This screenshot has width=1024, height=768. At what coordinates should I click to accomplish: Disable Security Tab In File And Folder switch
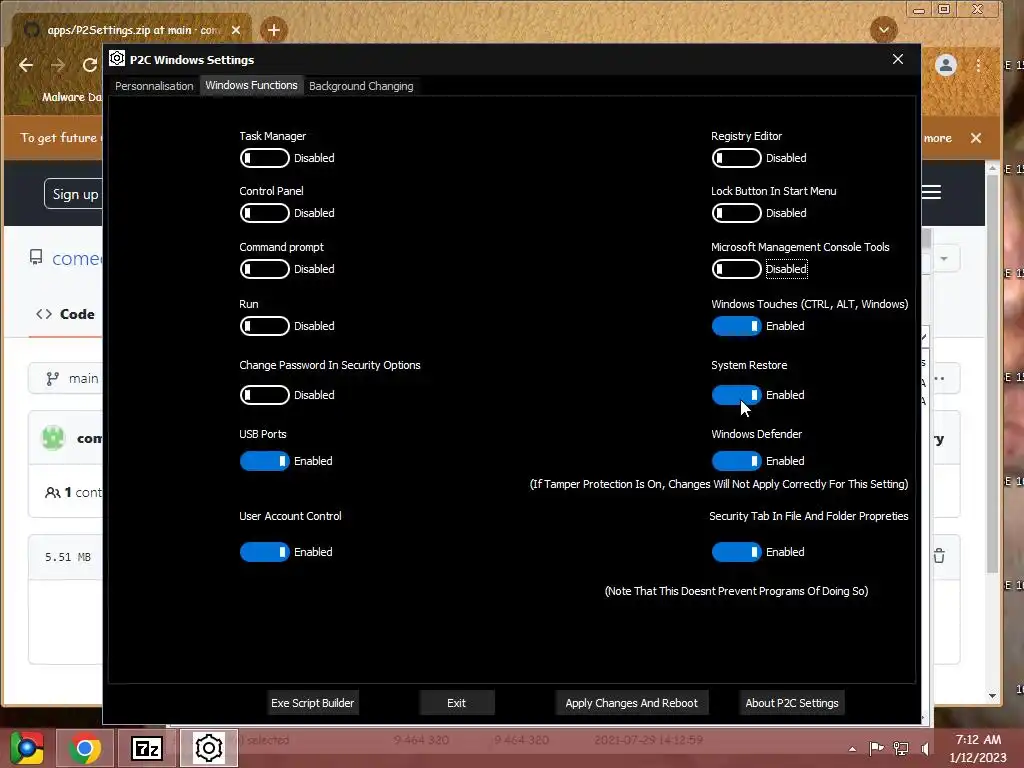click(x=736, y=552)
